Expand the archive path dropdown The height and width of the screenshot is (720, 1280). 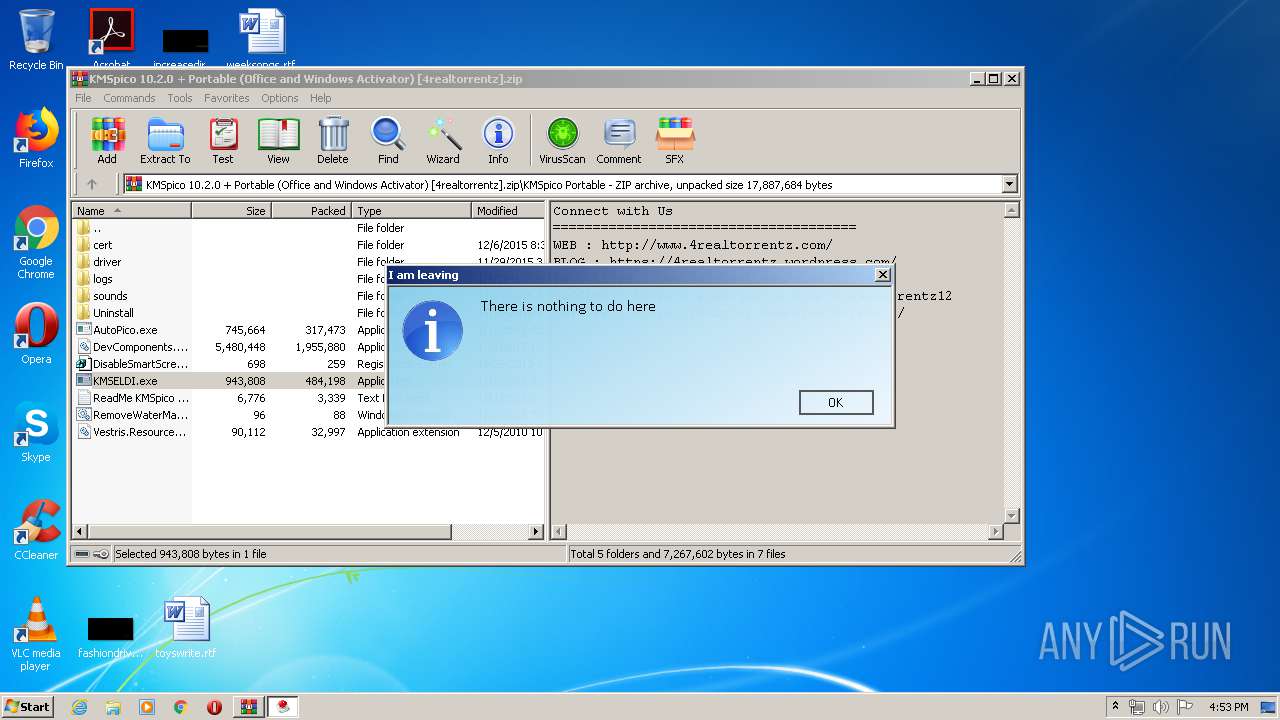tap(1009, 184)
